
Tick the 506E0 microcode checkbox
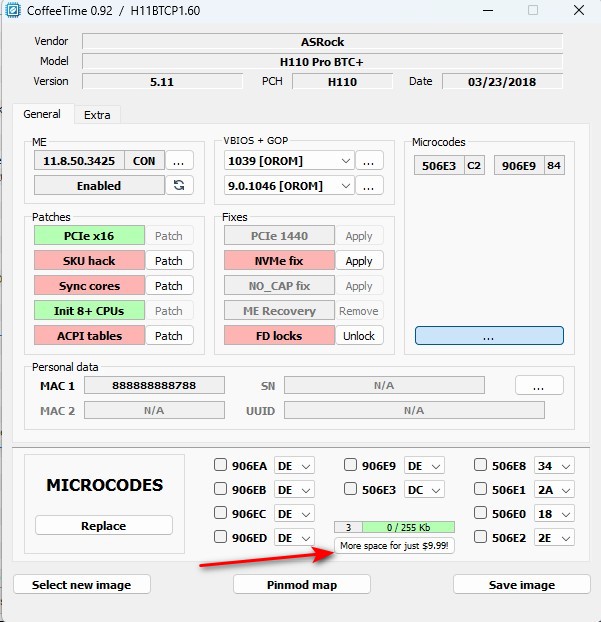click(x=480, y=513)
